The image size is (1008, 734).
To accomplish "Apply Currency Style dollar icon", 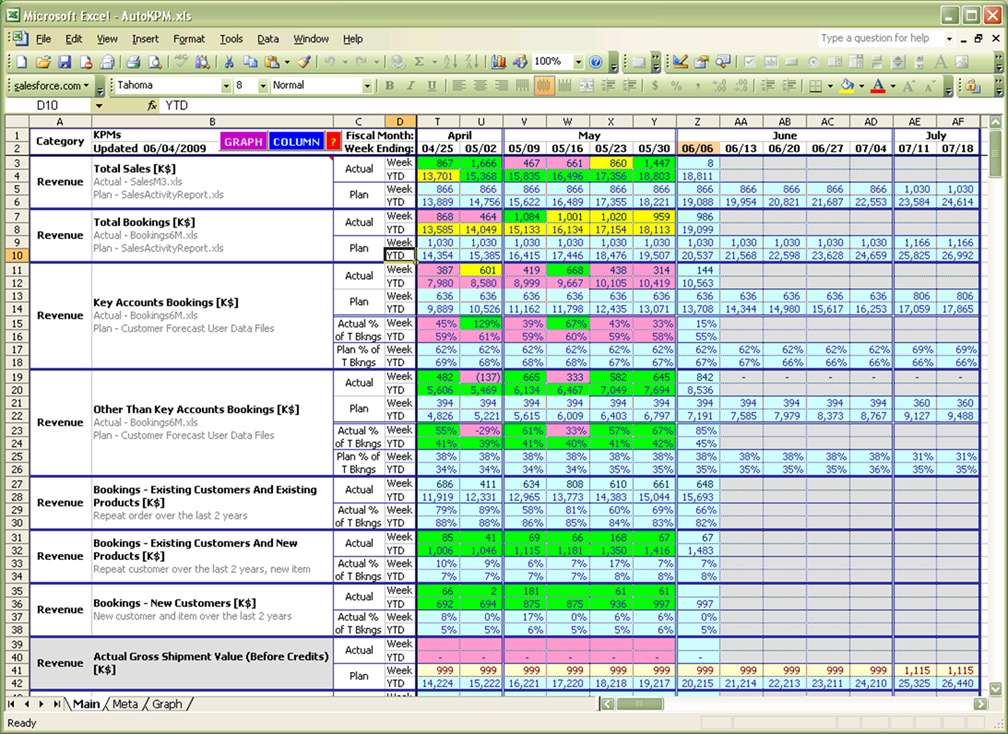I will [x=655, y=85].
